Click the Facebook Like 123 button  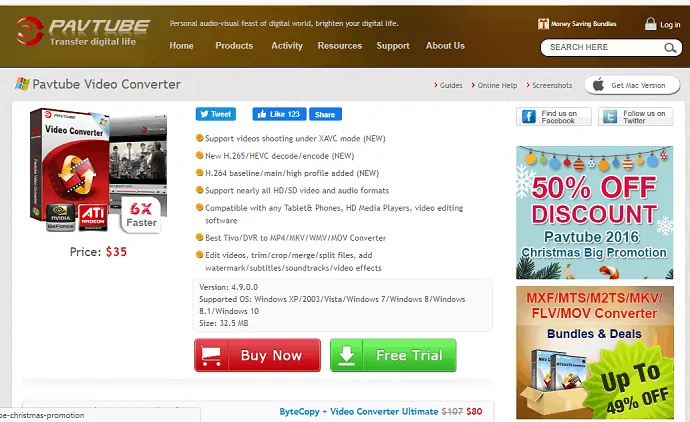pyautogui.click(x=279, y=114)
